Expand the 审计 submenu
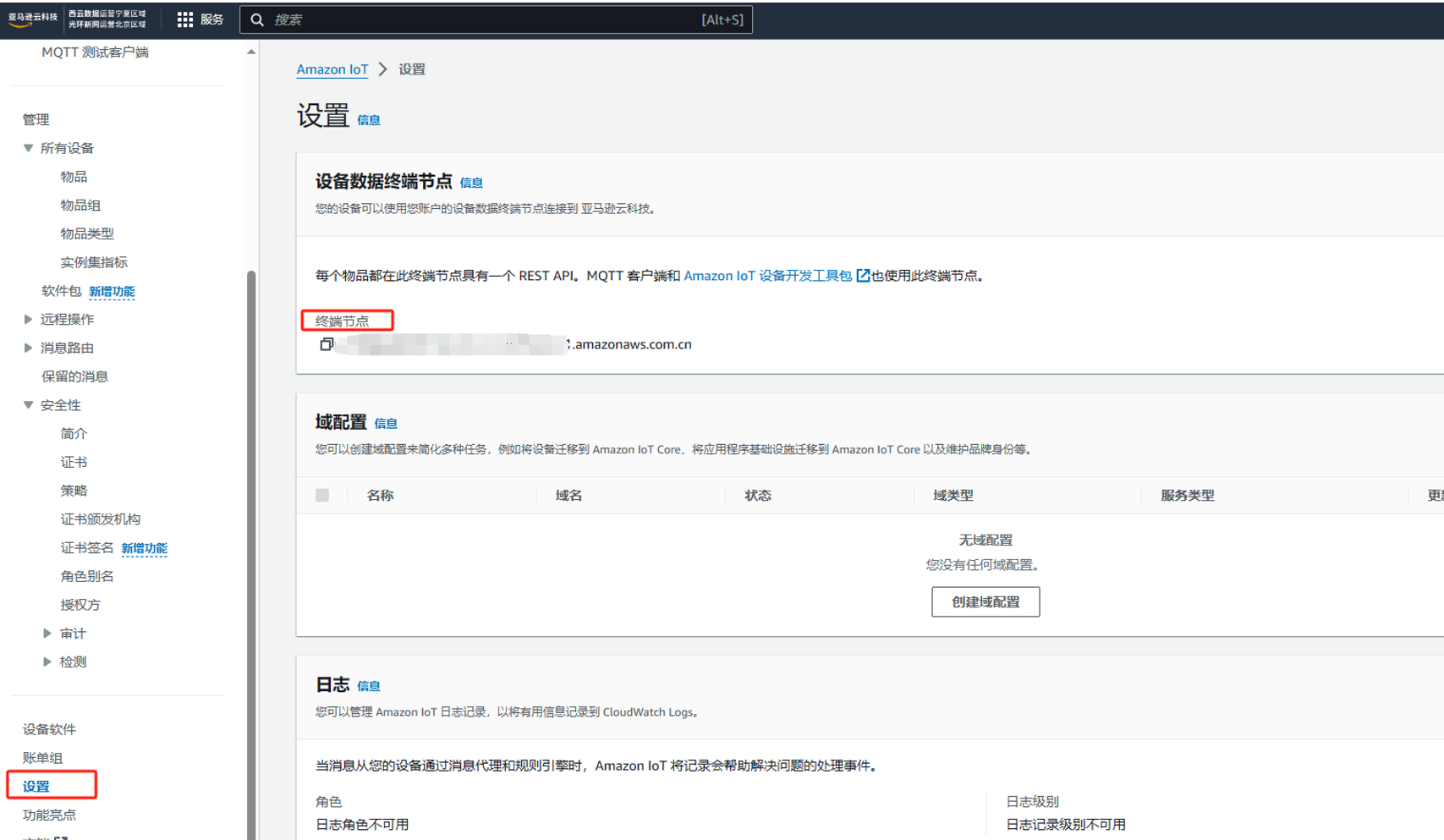 [x=47, y=634]
